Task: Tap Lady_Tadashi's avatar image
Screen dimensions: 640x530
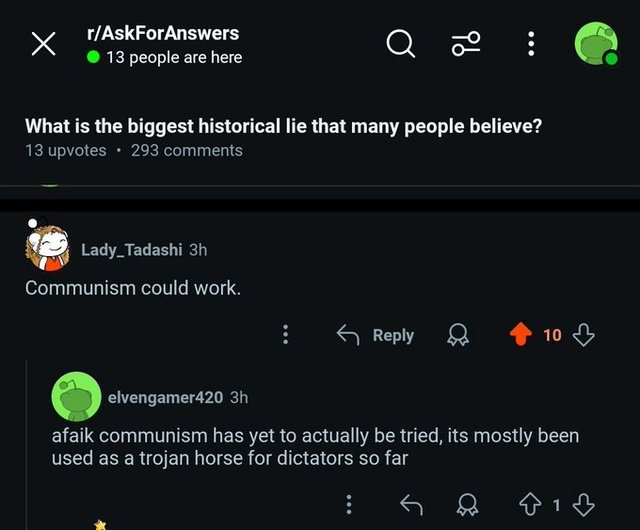Action: [48, 247]
